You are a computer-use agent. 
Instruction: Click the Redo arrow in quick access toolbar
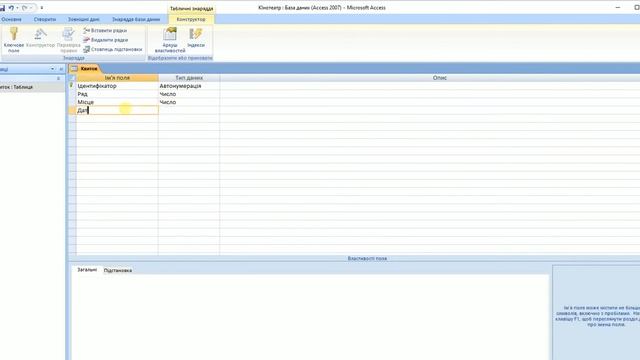(x=25, y=8)
